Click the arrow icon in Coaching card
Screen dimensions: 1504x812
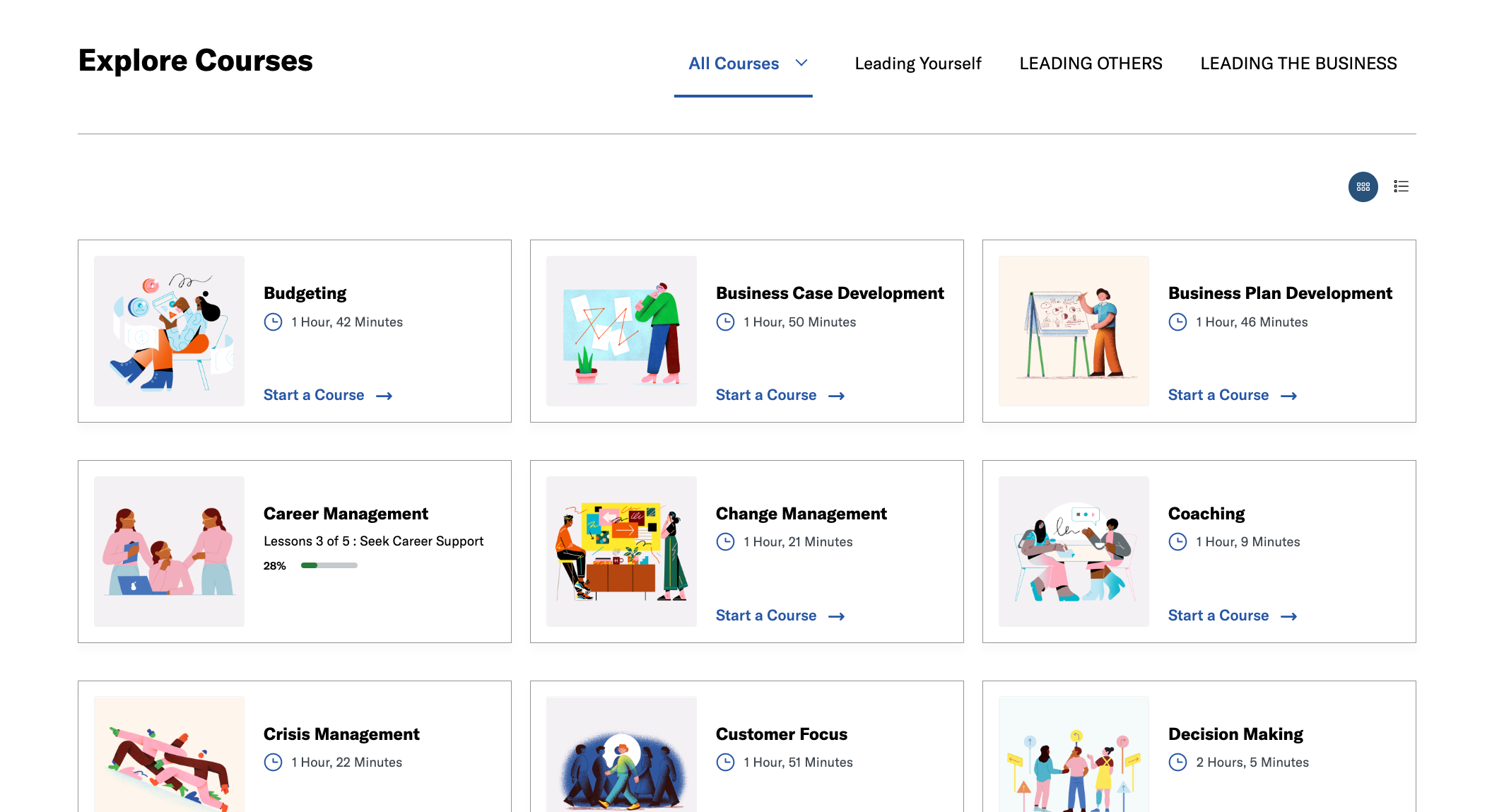point(1288,616)
